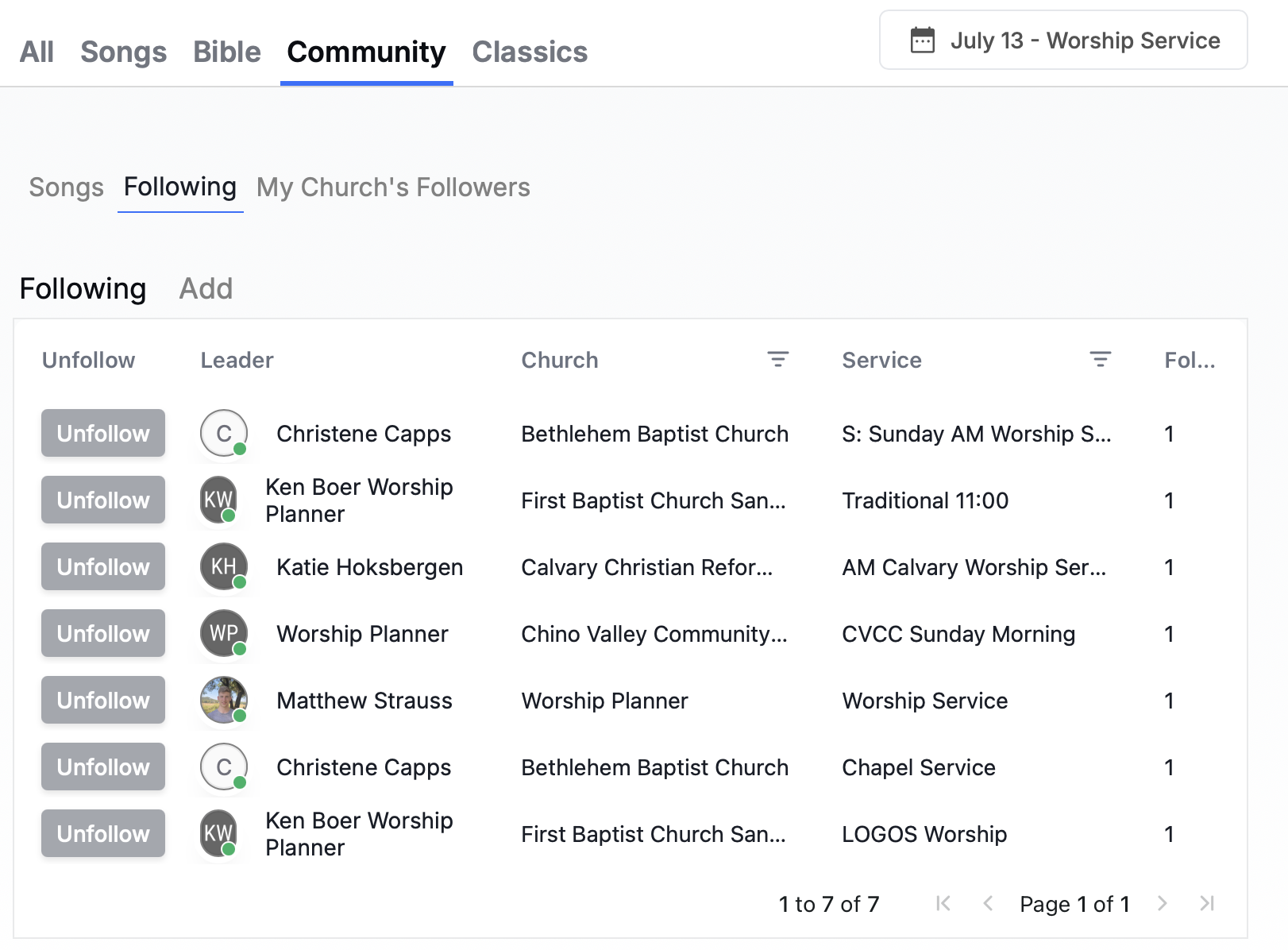Select the My Church's Followers sub-tab
This screenshot has width=1288, height=950.
pyautogui.click(x=393, y=187)
